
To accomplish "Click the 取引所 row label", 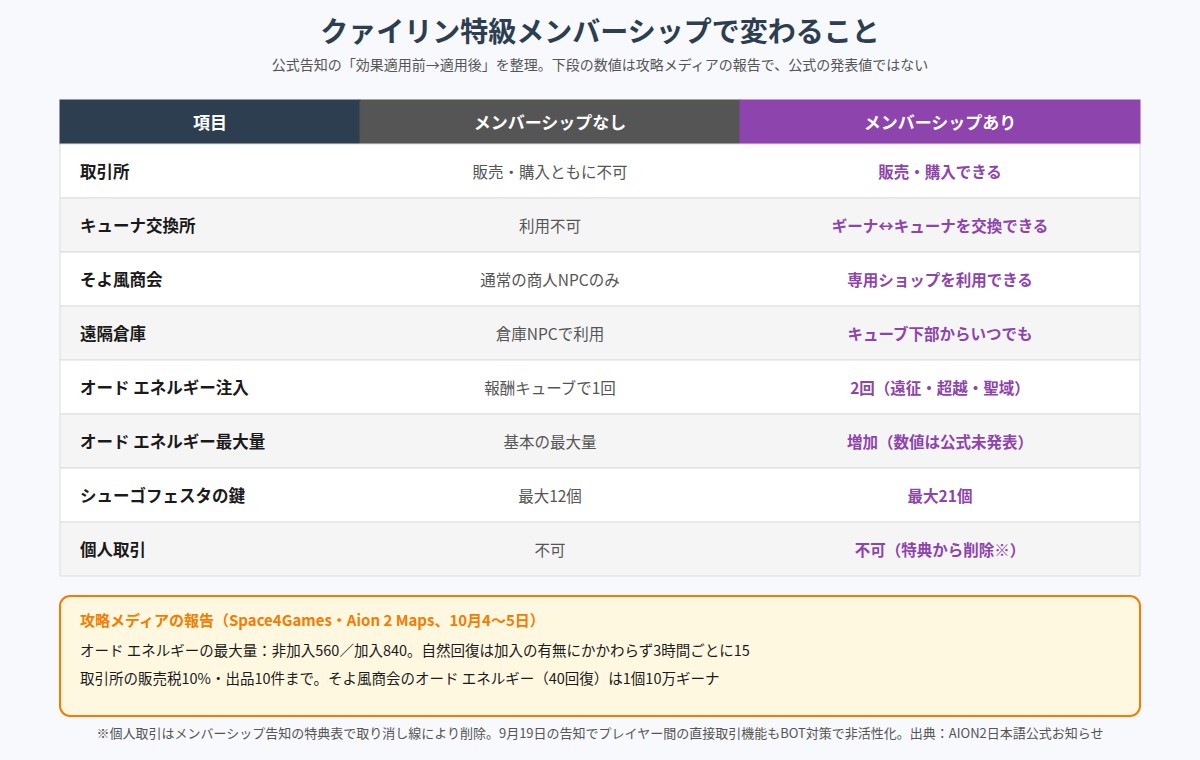I will point(105,172).
